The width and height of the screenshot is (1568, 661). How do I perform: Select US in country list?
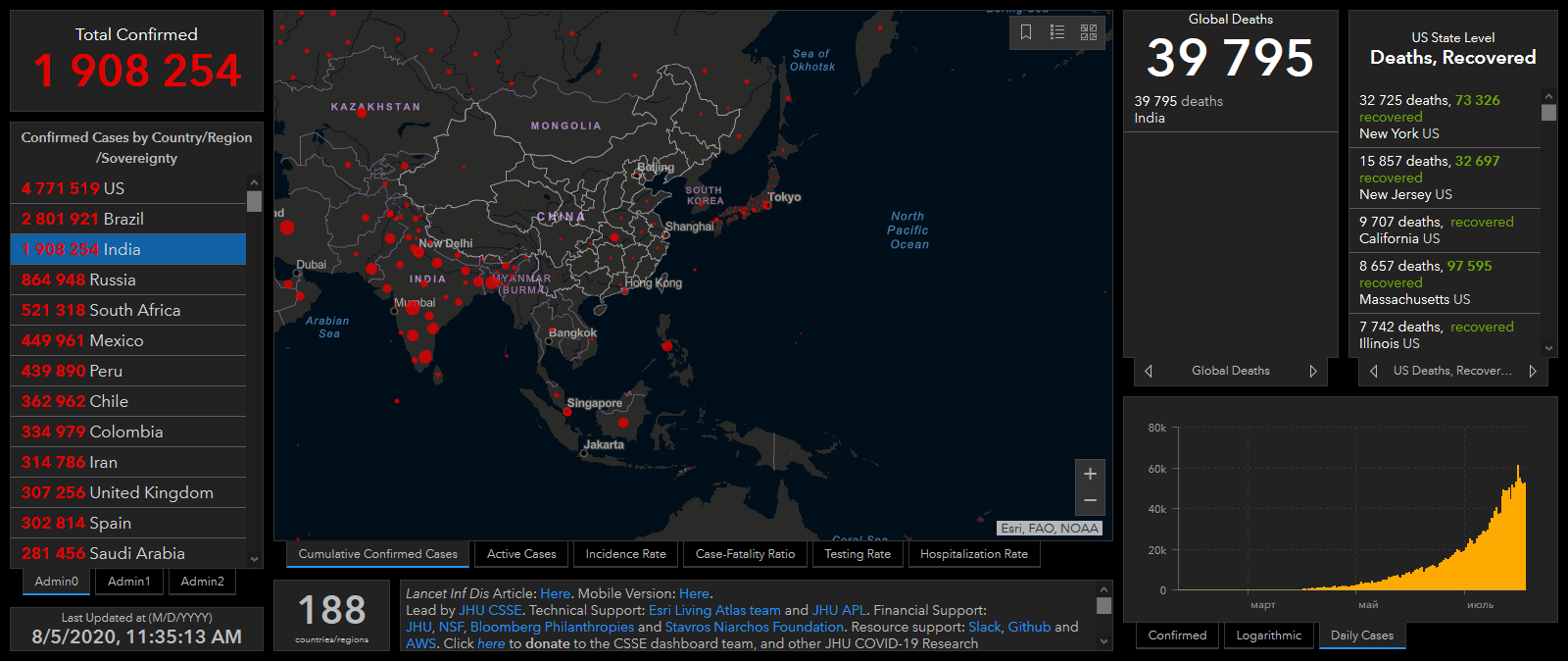128,188
